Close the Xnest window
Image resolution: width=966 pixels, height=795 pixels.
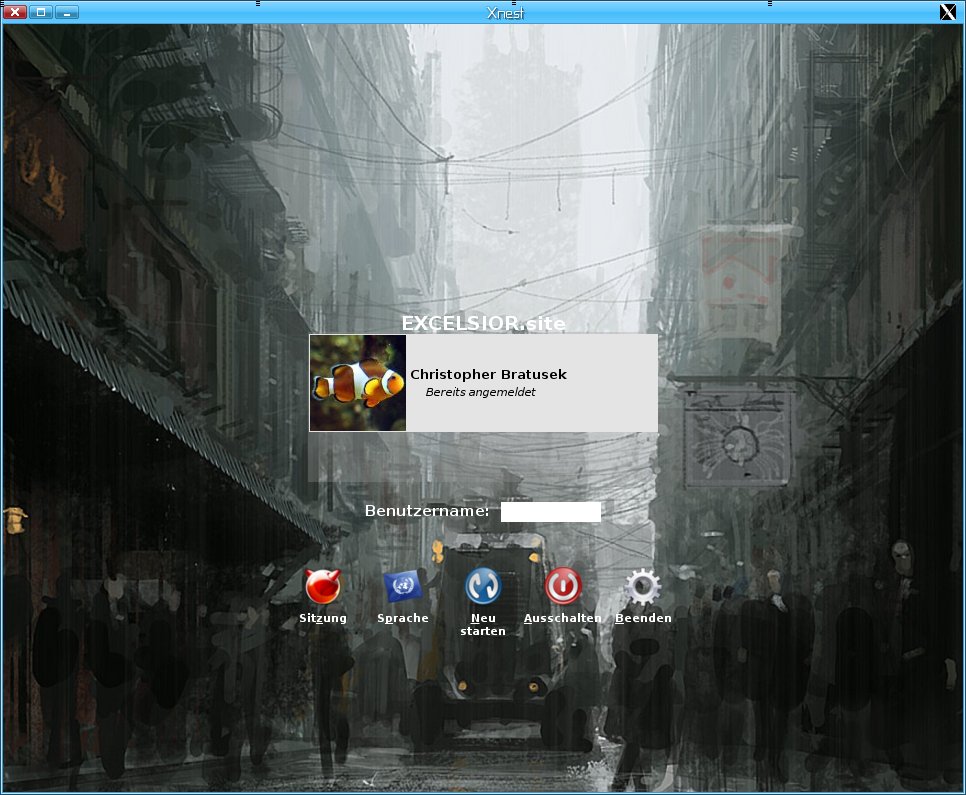(x=15, y=12)
